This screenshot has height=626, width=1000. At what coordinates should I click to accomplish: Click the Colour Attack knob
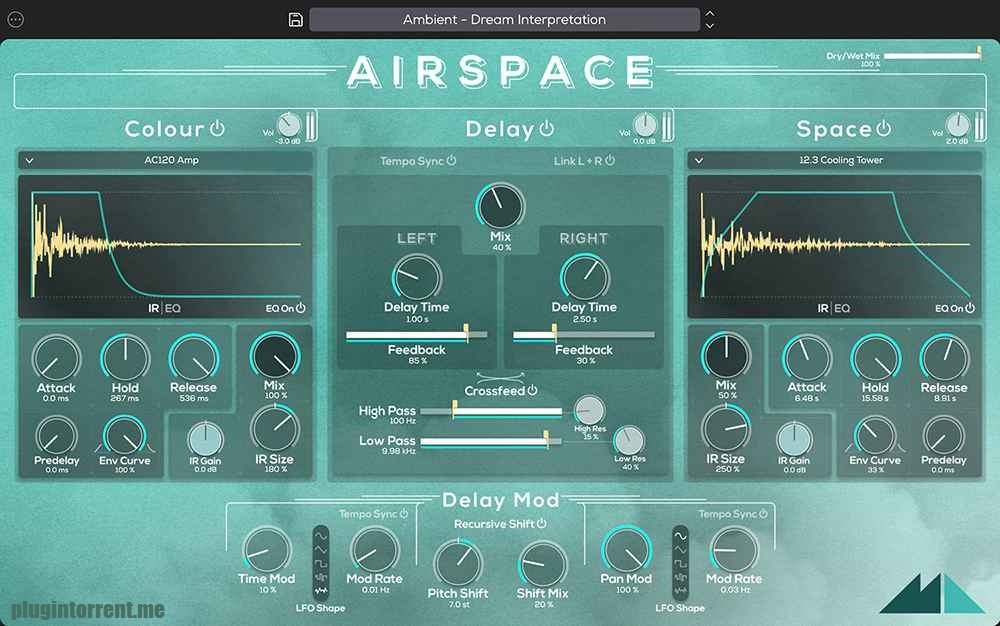coord(56,359)
